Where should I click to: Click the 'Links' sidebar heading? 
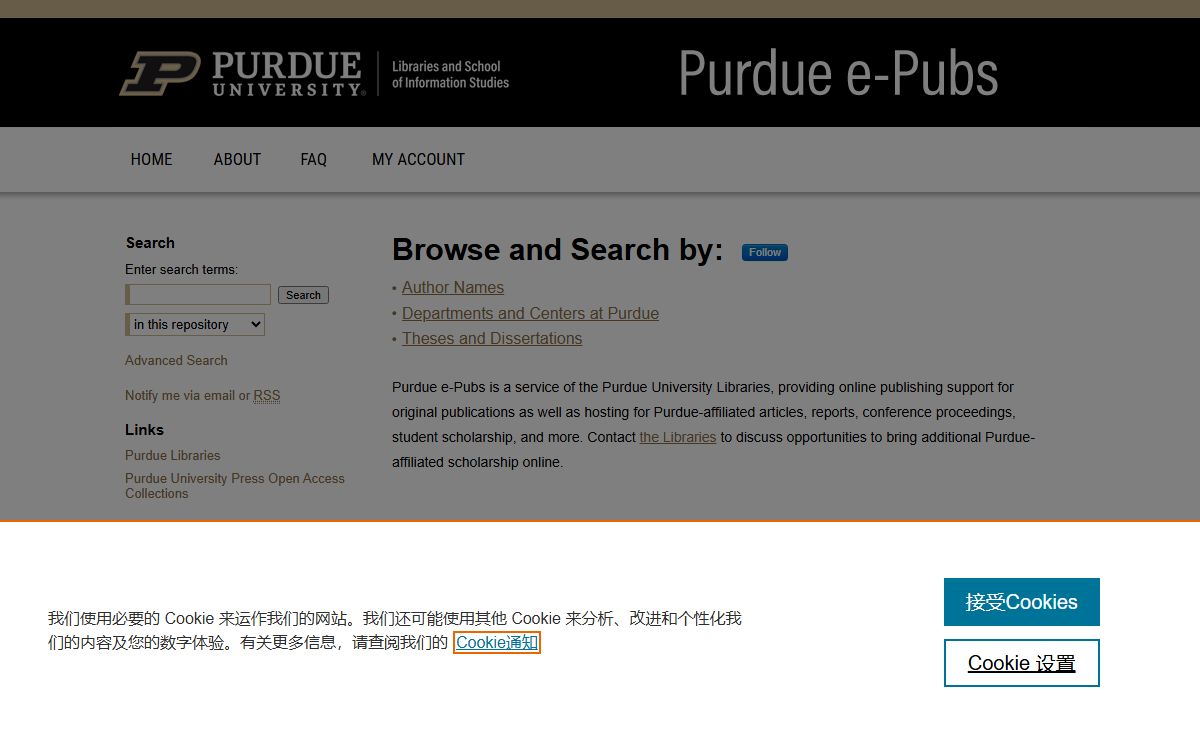point(144,430)
